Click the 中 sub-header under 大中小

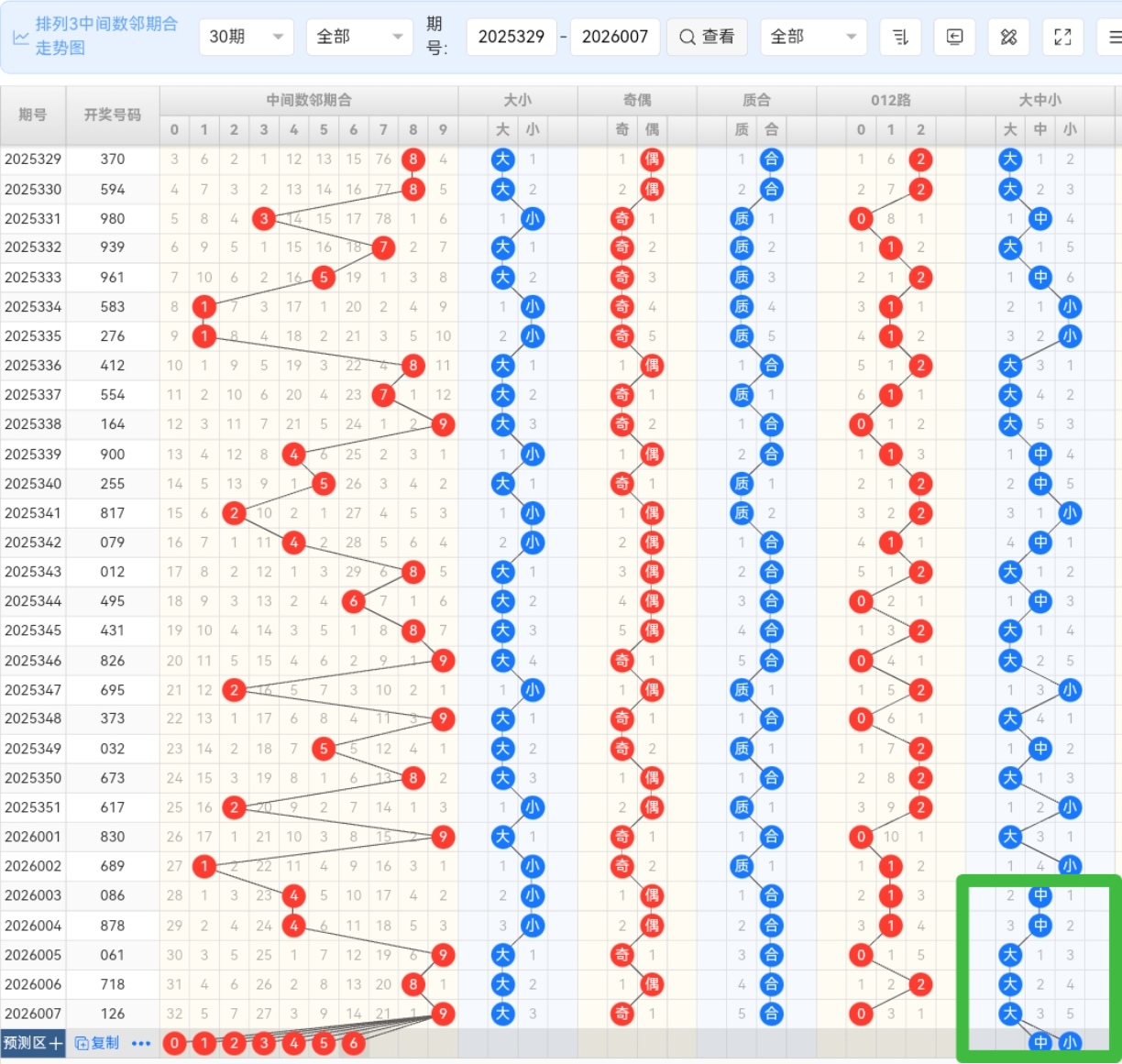click(x=1040, y=129)
